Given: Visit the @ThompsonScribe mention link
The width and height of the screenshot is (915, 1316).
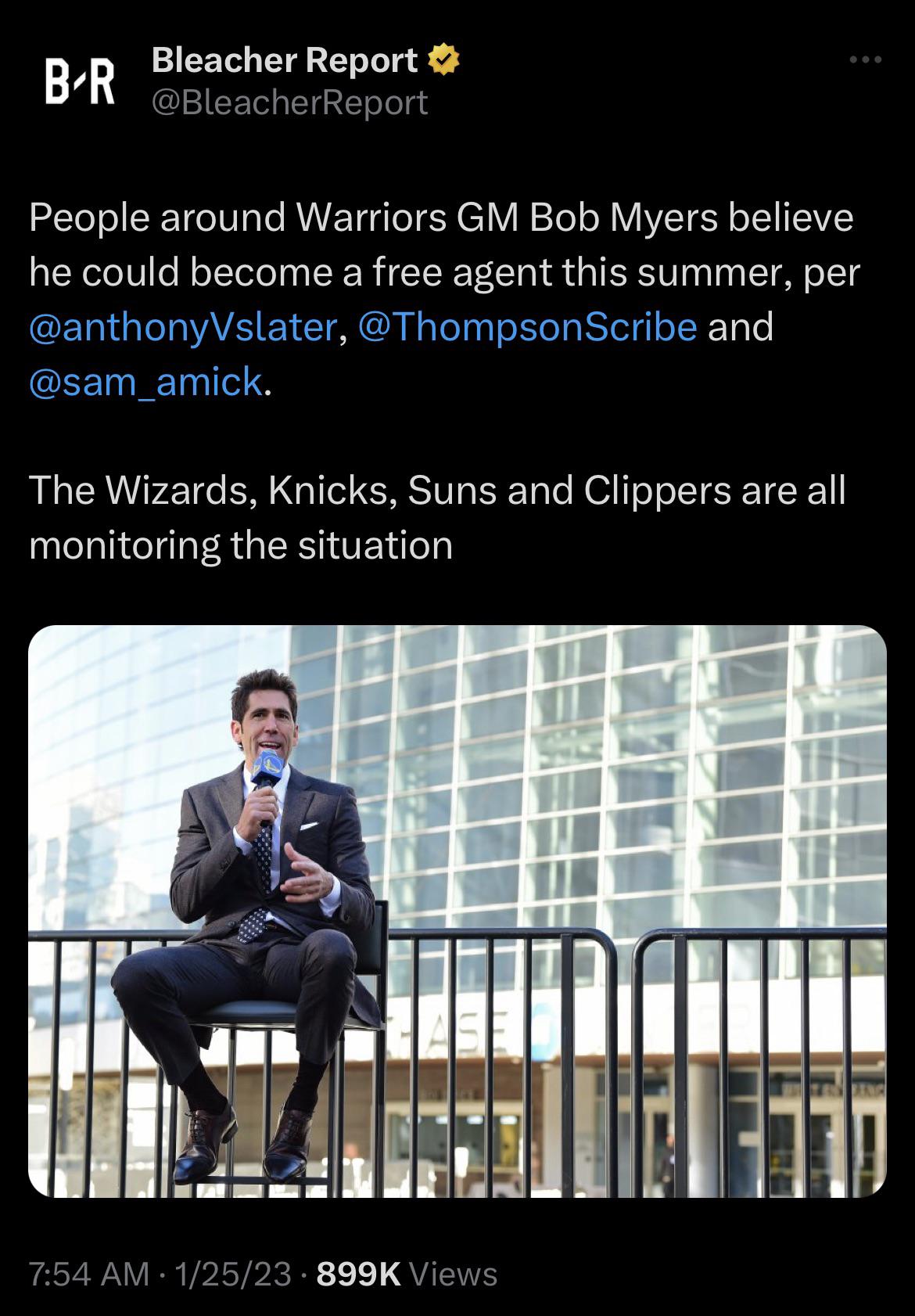Looking at the screenshot, I should 527,326.
